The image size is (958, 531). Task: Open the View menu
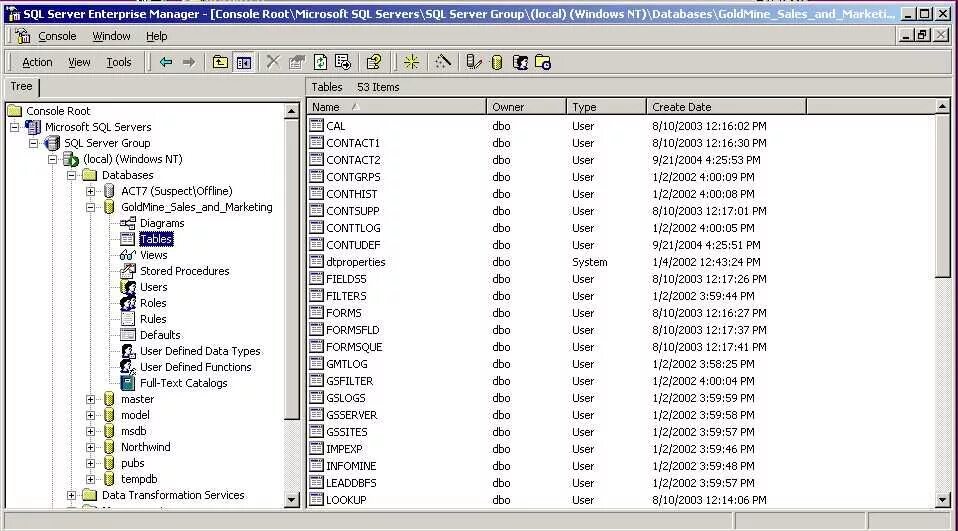click(79, 62)
